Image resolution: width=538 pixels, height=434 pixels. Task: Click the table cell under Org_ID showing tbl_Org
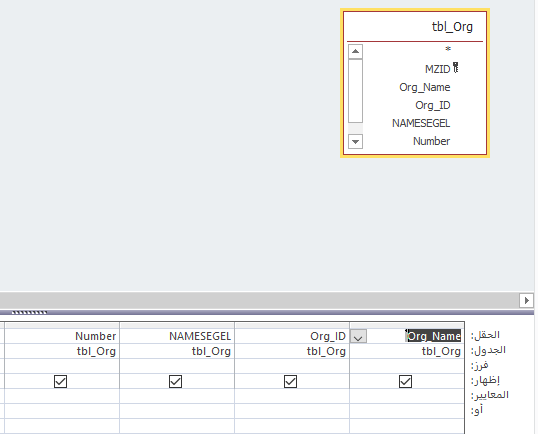click(x=292, y=351)
